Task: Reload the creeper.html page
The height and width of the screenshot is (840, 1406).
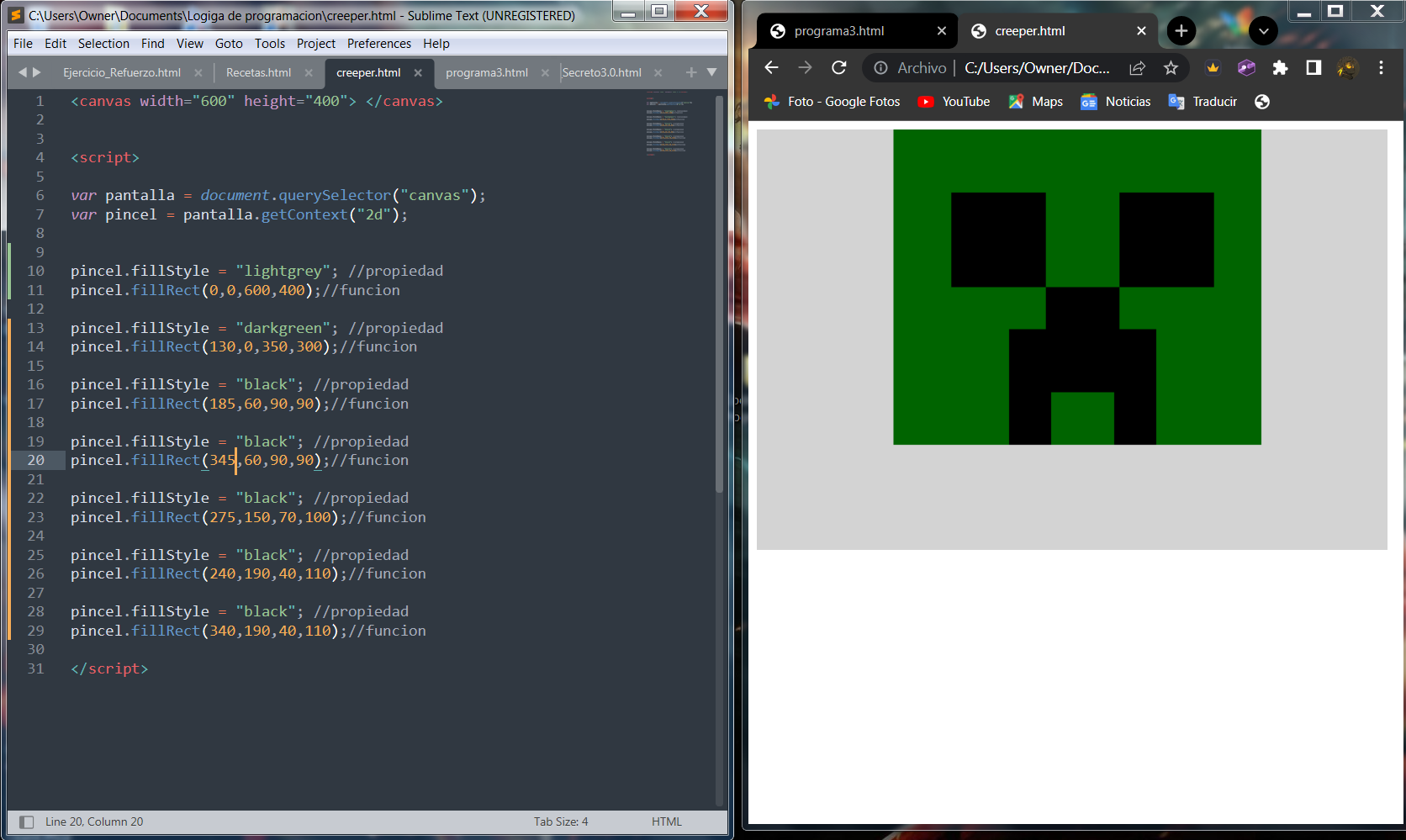Action: click(838, 67)
